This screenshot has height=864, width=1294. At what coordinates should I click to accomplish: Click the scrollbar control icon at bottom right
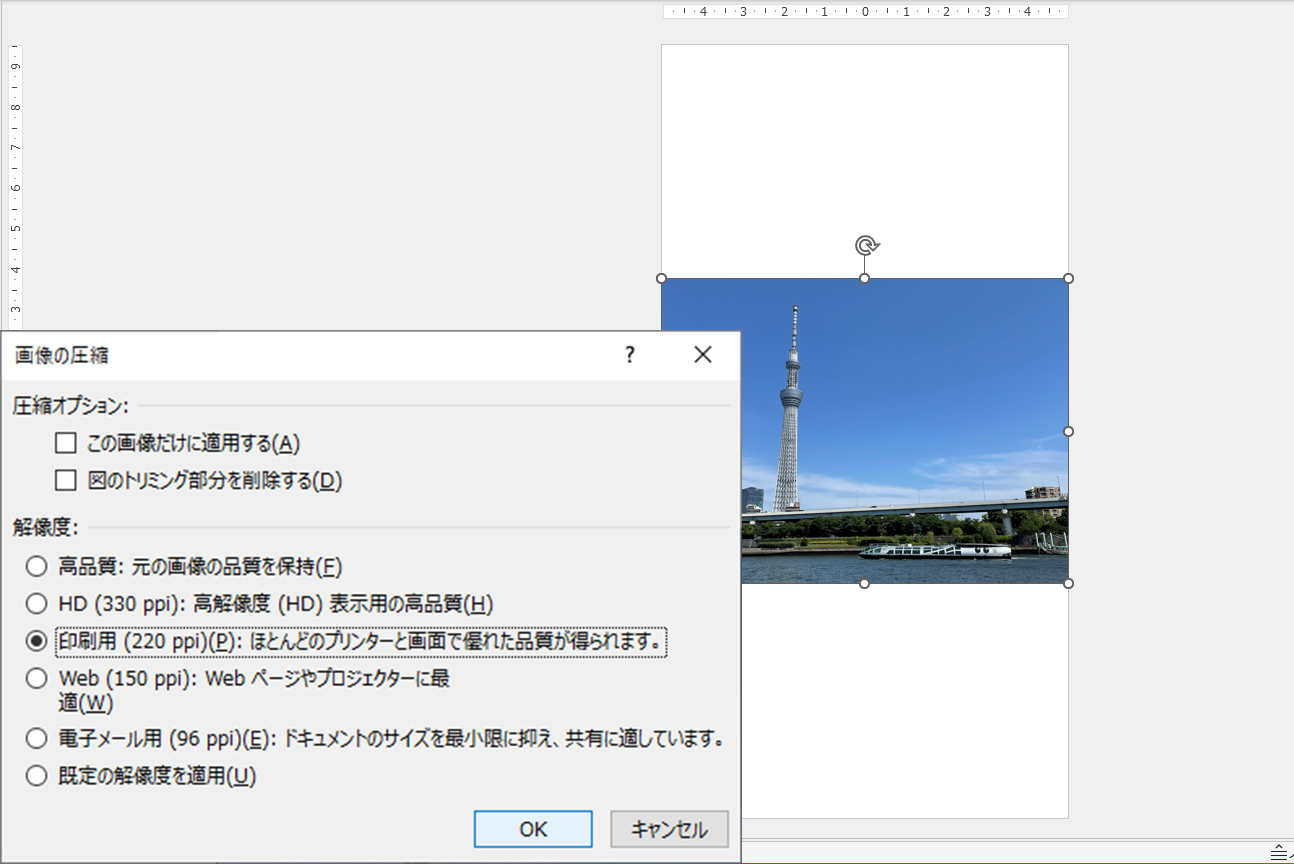click(x=1281, y=852)
